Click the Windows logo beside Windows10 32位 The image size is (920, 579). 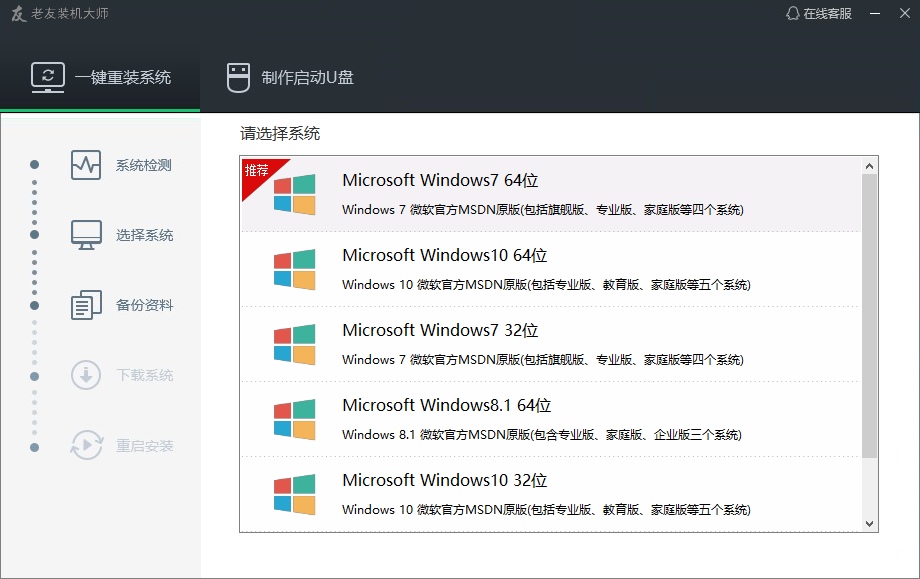tap(295, 492)
